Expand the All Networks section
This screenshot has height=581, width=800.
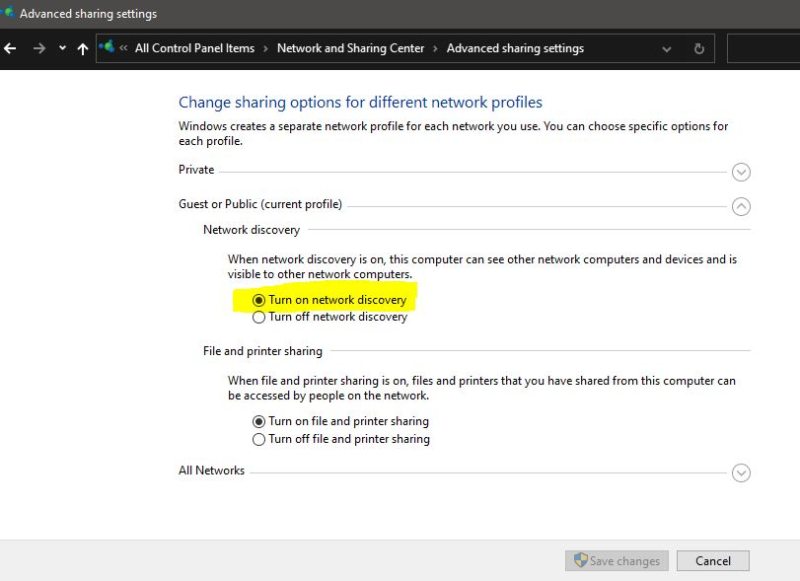(x=741, y=473)
